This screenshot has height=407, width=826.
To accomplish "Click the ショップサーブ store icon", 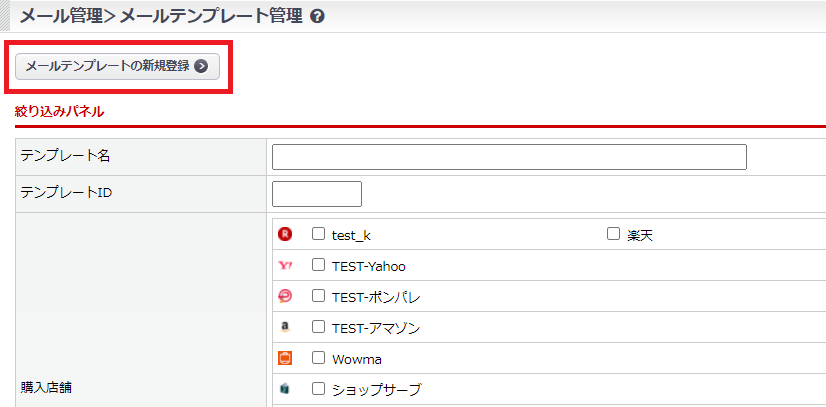I will pyautogui.click(x=285, y=389).
